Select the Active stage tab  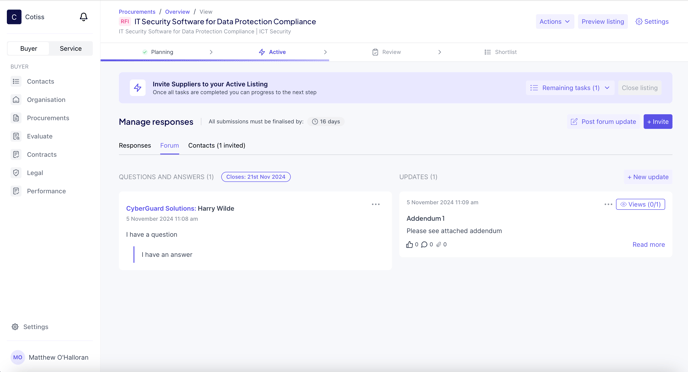(x=272, y=52)
